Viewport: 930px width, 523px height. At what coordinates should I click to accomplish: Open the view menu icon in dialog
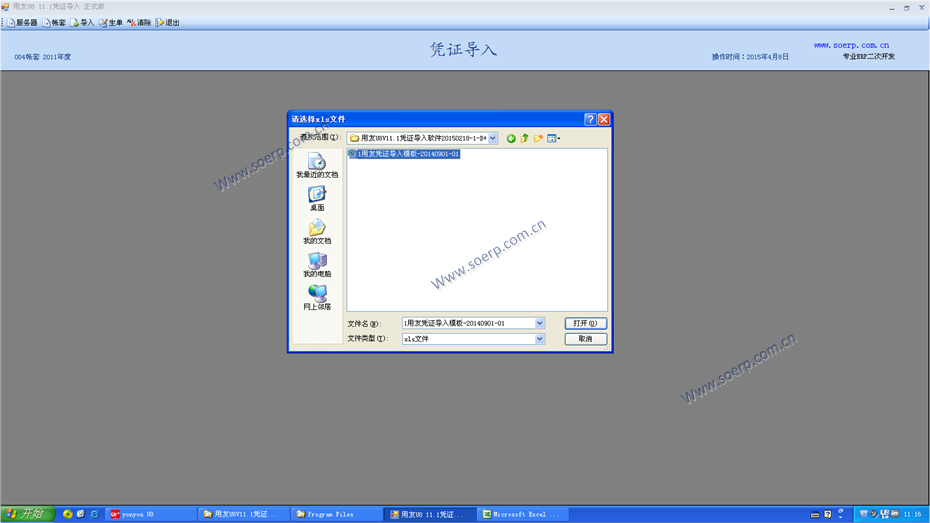(x=553, y=138)
